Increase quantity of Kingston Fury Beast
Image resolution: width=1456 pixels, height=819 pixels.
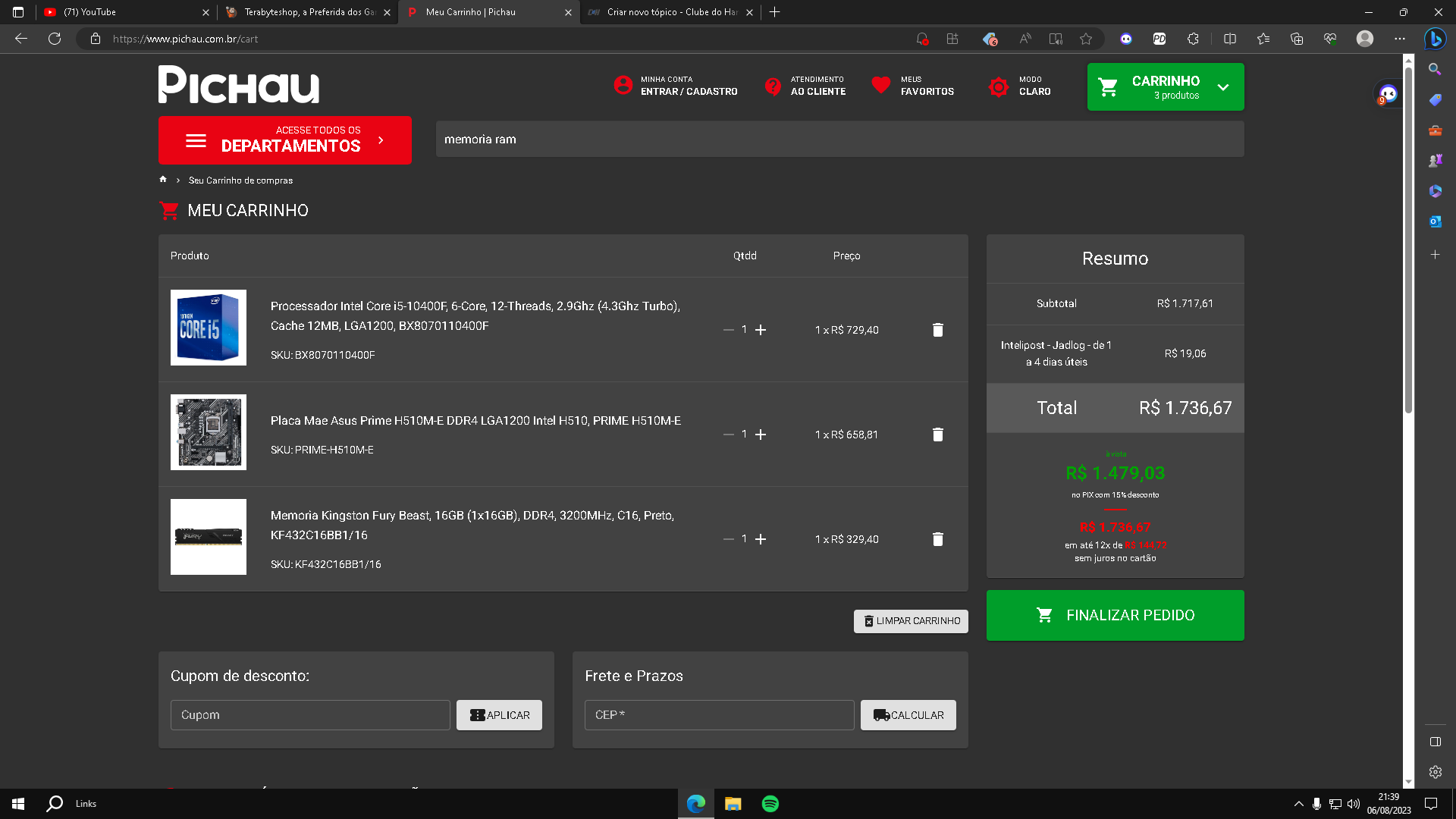click(x=761, y=539)
